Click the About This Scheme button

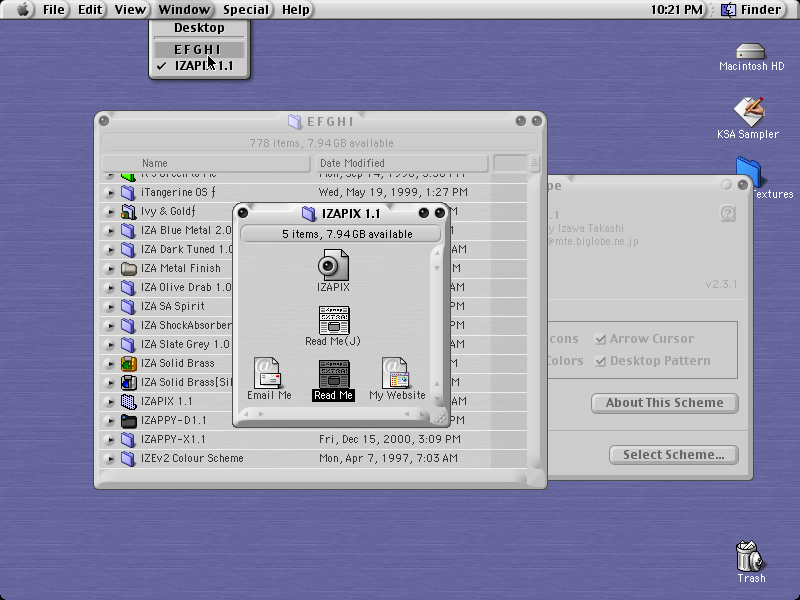664,403
